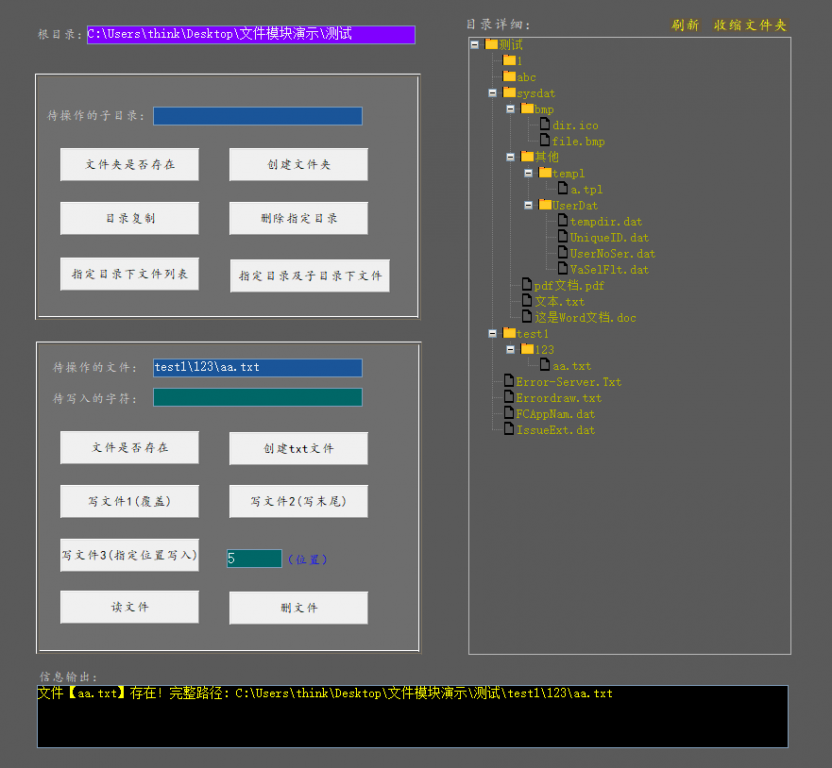Click the 文件夹是否存在 button
The image size is (832, 768).
tap(129, 165)
